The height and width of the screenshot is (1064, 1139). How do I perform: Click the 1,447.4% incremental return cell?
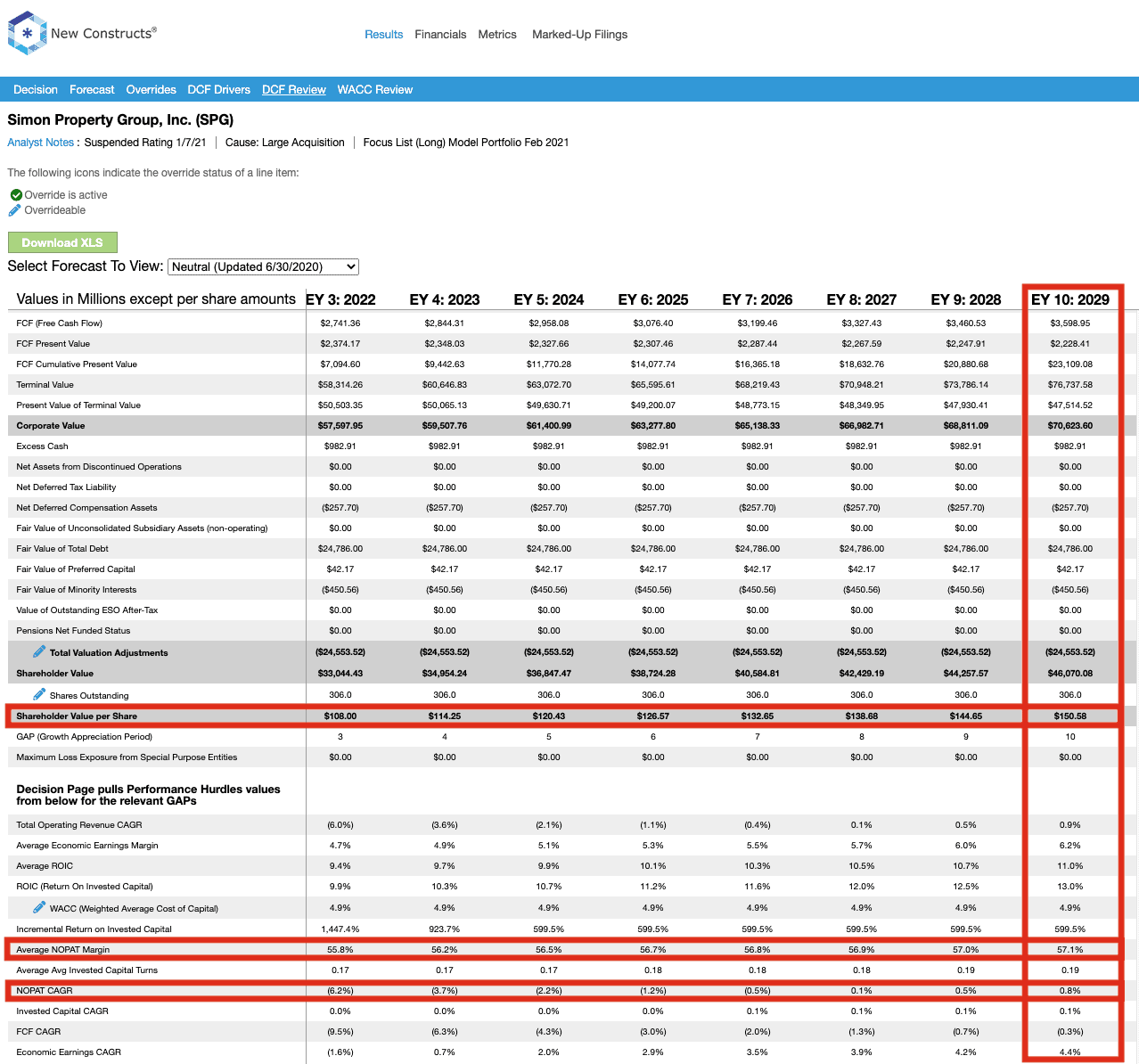click(x=340, y=929)
